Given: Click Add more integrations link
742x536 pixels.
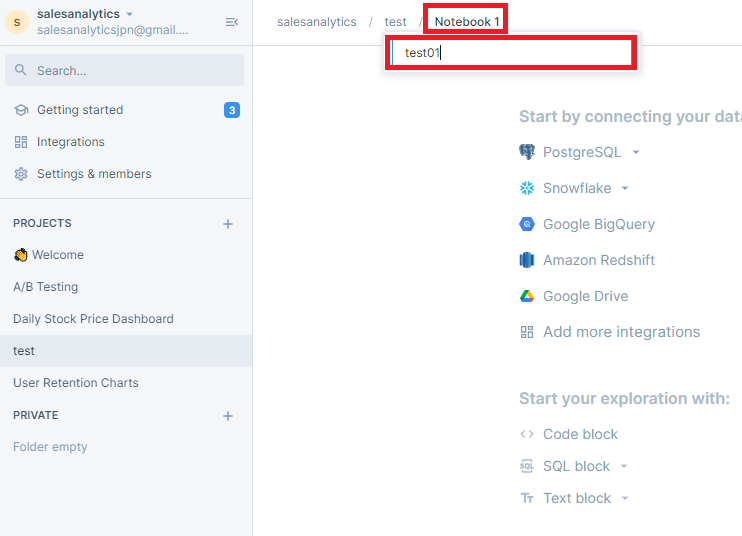Looking at the screenshot, I should click(621, 332).
